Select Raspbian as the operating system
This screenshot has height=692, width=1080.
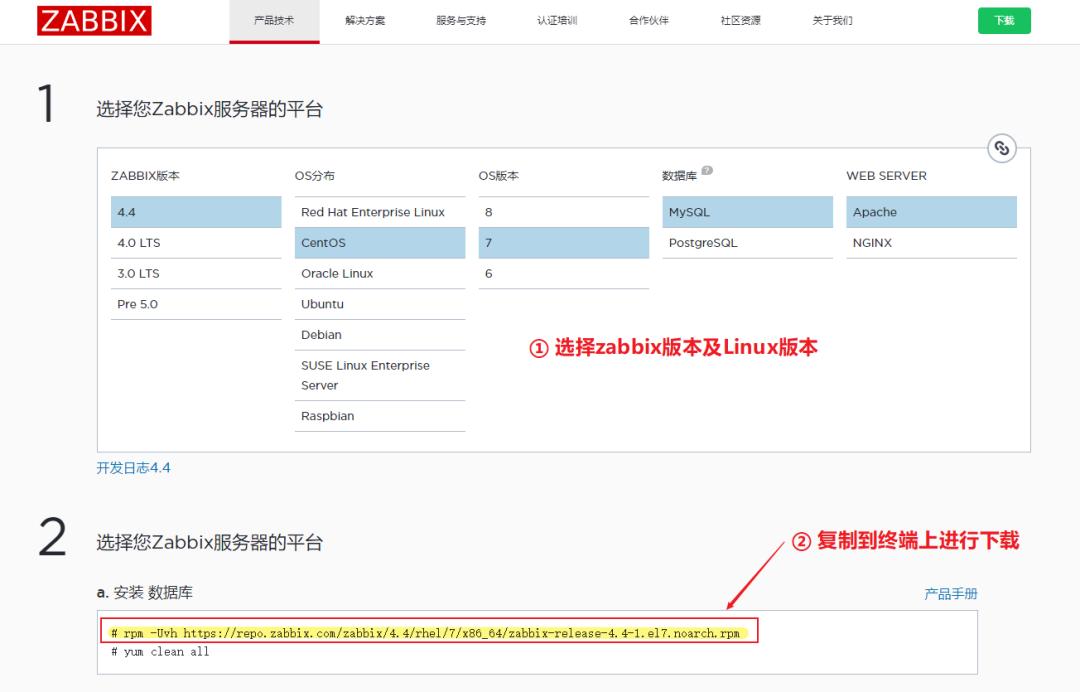[x=380, y=416]
